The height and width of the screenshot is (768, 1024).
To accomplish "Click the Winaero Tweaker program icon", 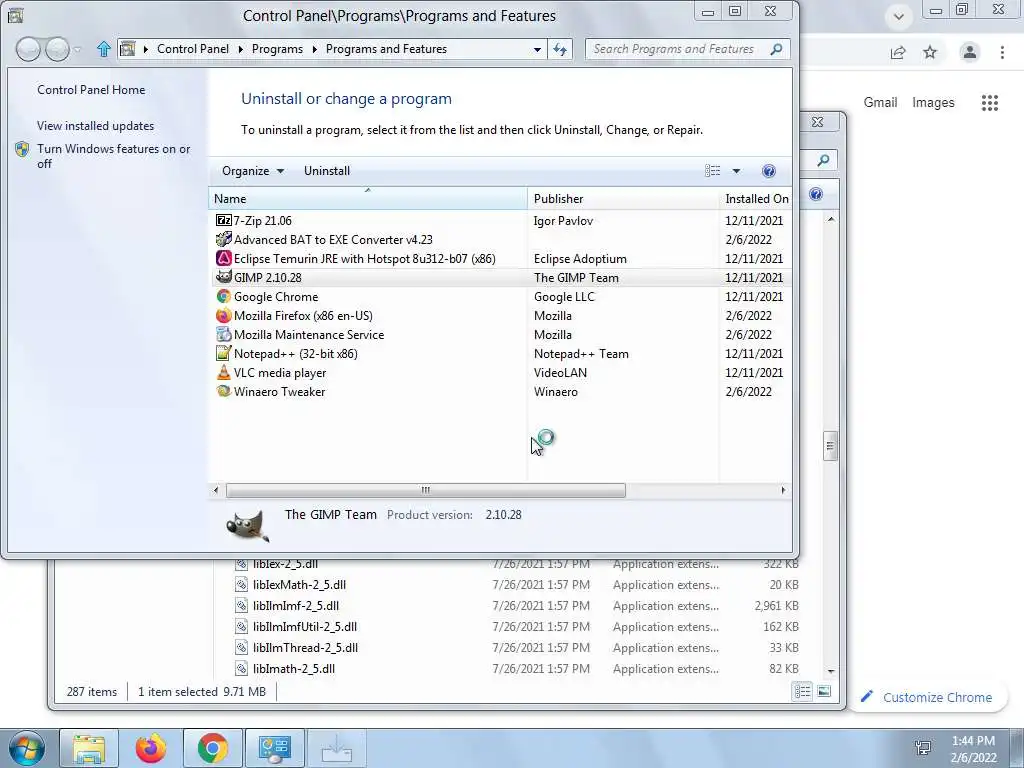I will (x=223, y=391).
